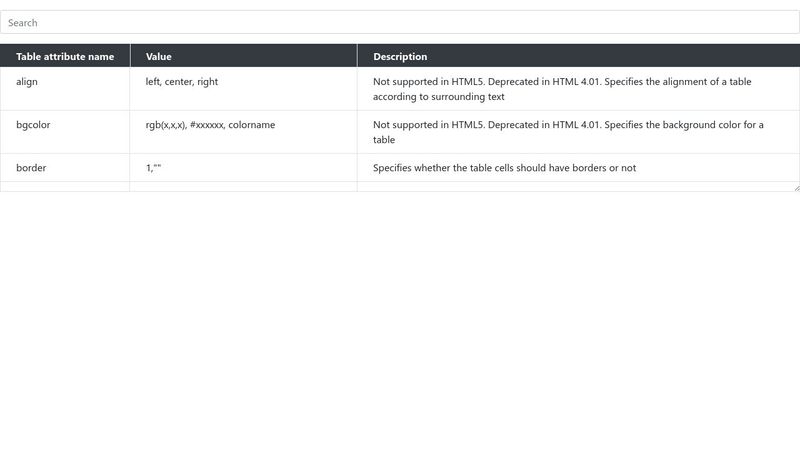Select the bgcolor attribute cell

65,132
